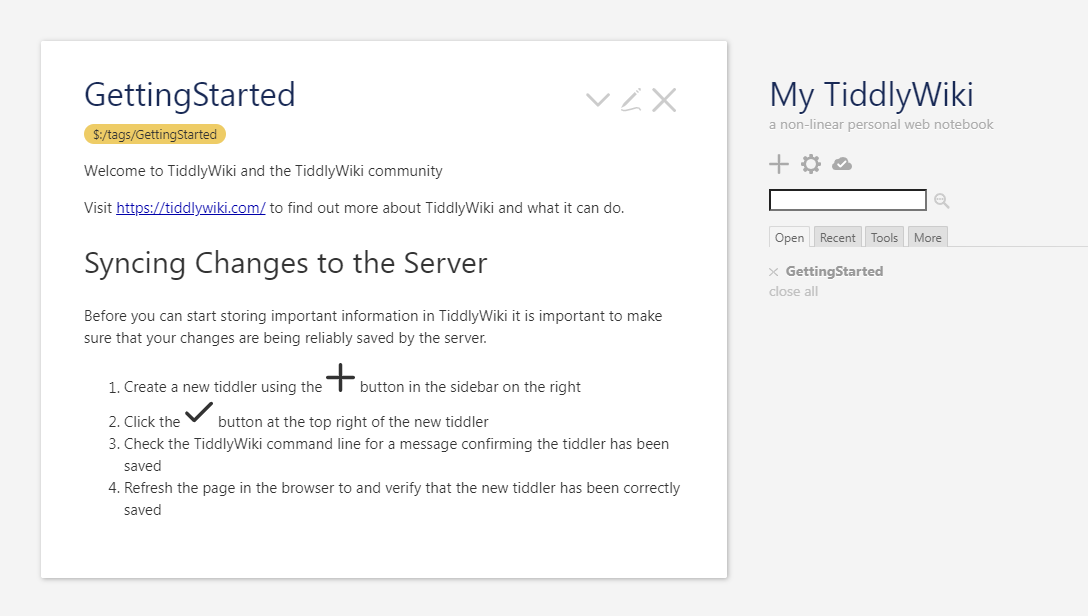
Task: Click the small x beside GettingStarted in the sidebar
Action: tap(773, 272)
